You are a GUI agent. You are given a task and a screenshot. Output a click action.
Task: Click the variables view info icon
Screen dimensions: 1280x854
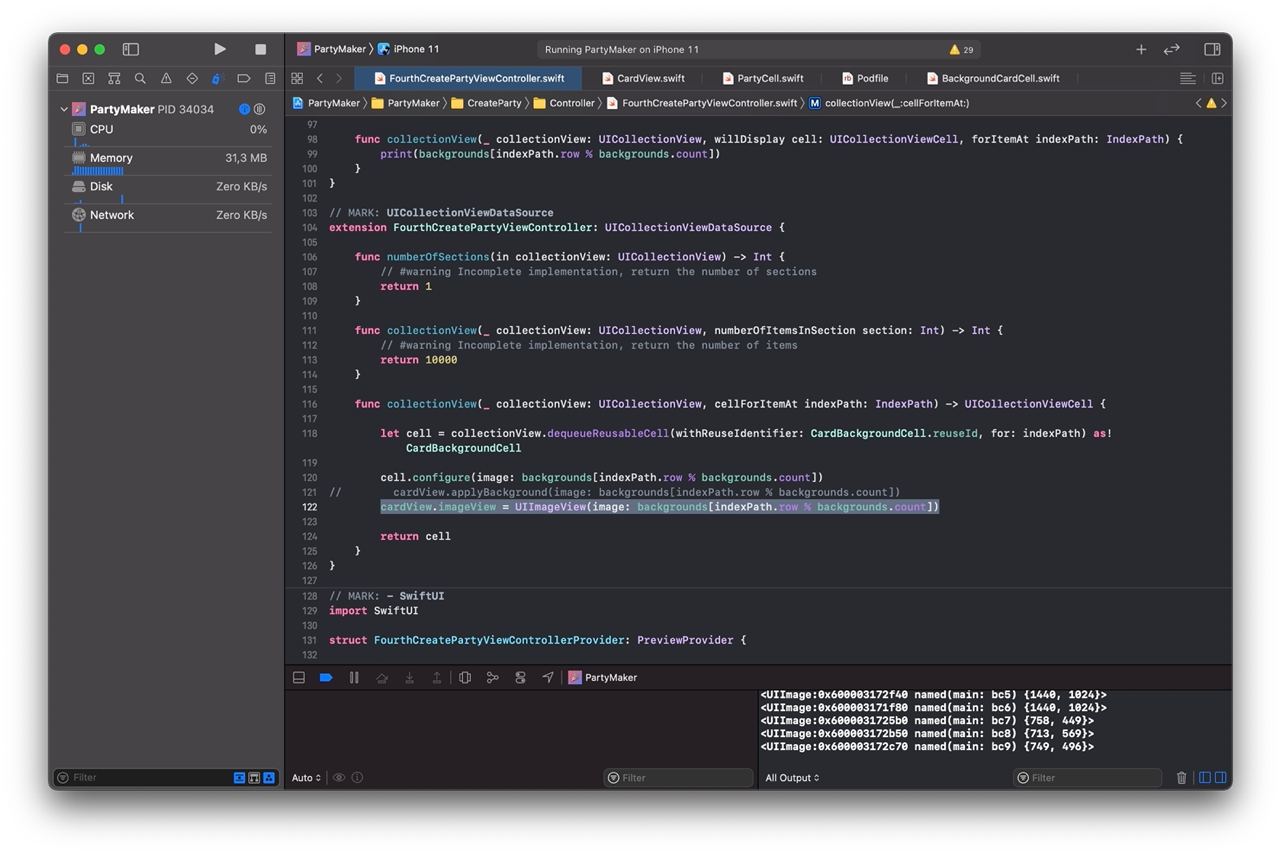(357, 778)
